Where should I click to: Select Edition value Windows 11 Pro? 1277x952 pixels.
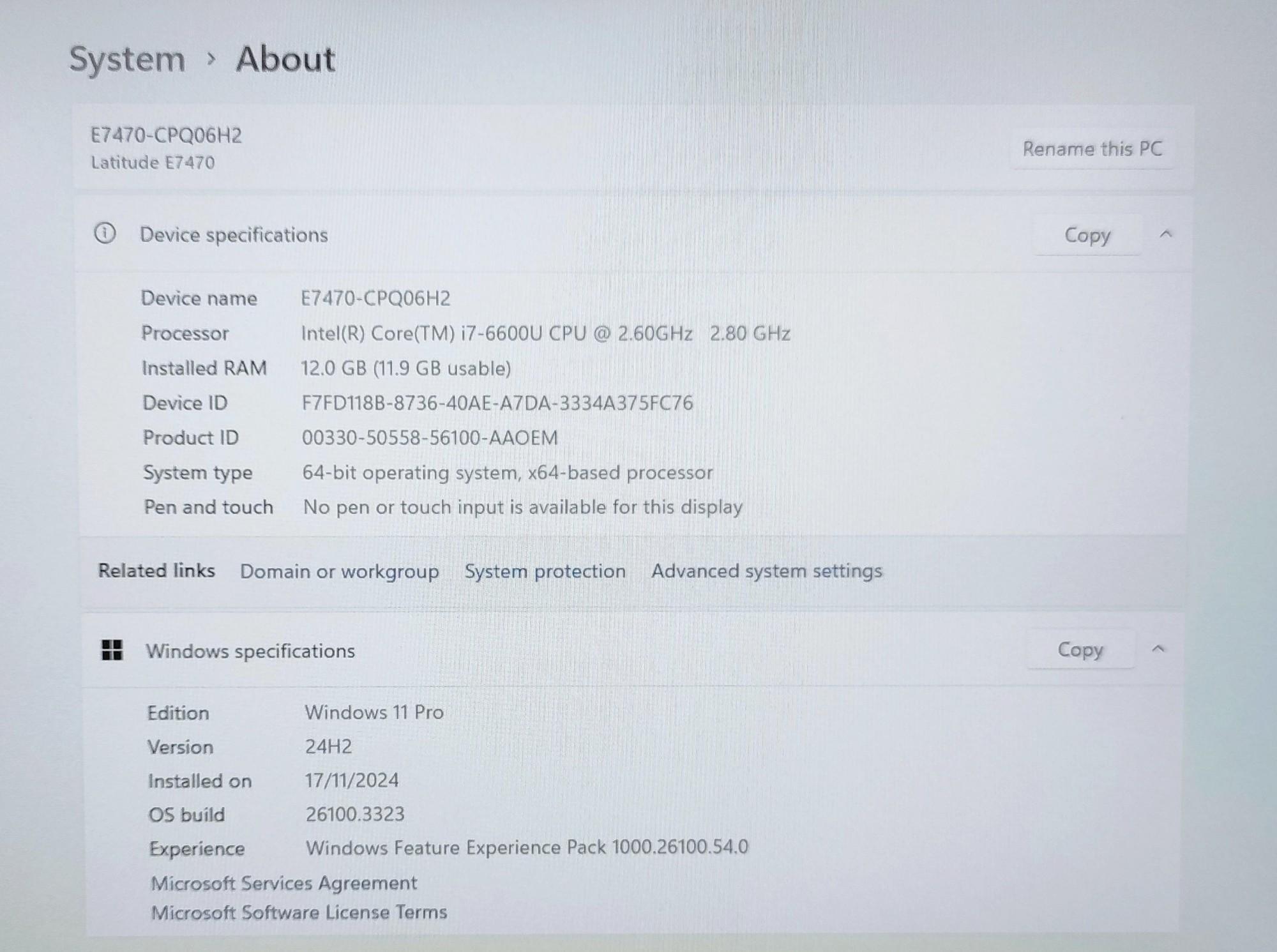[x=374, y=712]
